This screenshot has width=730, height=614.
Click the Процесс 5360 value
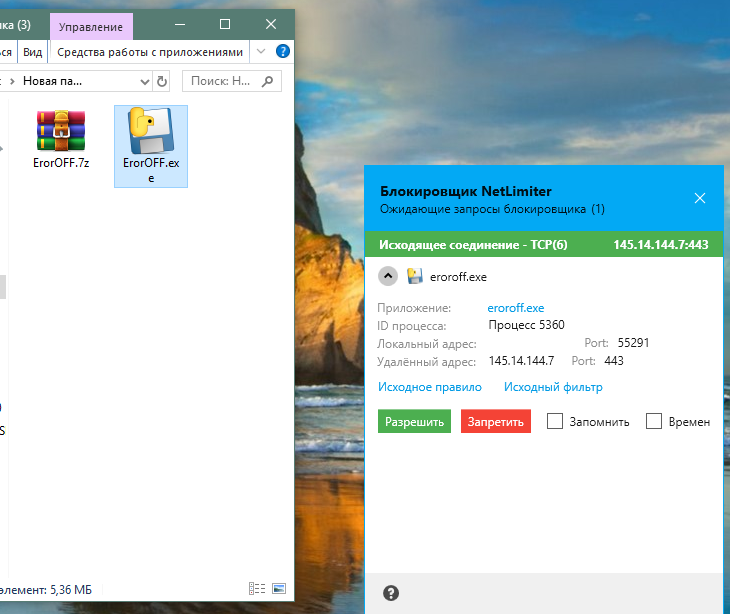pyautogui.click(x=527, y=324)
